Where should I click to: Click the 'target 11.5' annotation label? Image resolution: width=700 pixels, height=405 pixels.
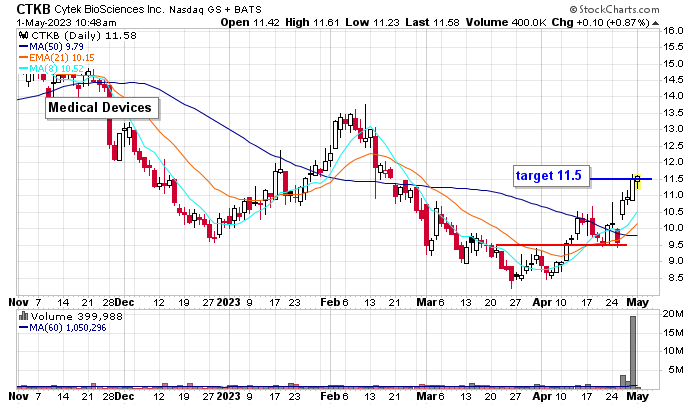tap(551, 175)
